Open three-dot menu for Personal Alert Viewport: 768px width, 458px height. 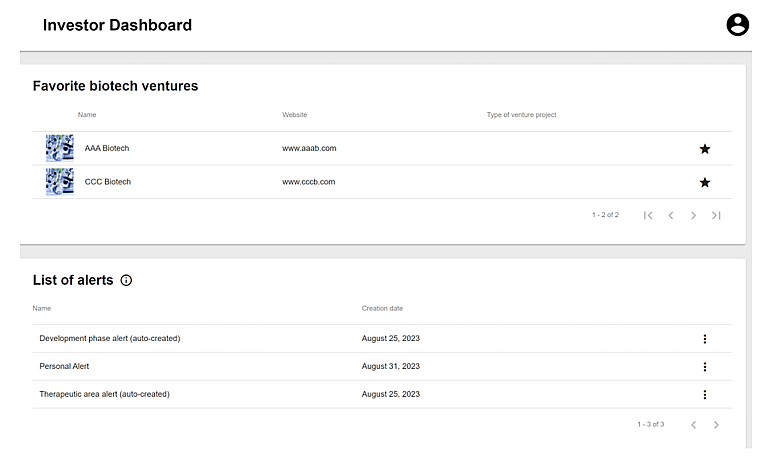click(704, 367)
